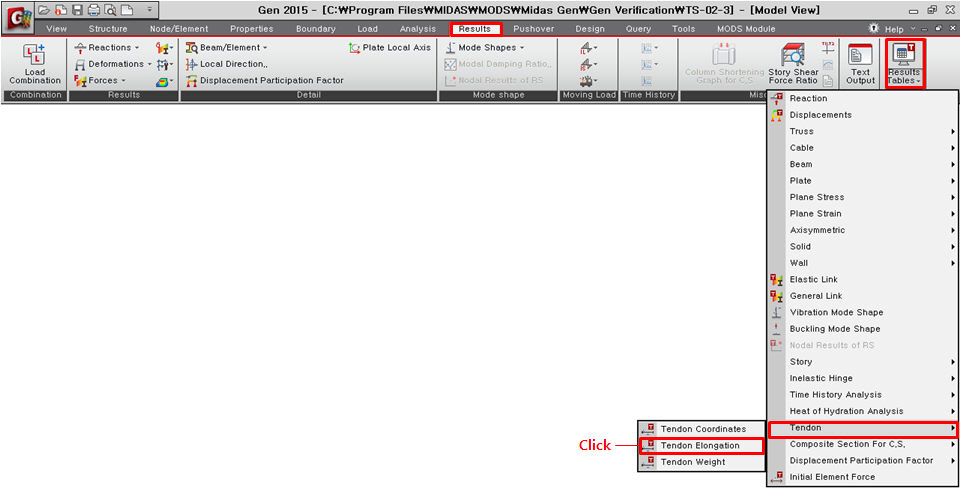The height and width of the screenshot is (501, 961).
Task: Open Heat of Hydration Analysis entry
Action: click(x=862, y=411)
